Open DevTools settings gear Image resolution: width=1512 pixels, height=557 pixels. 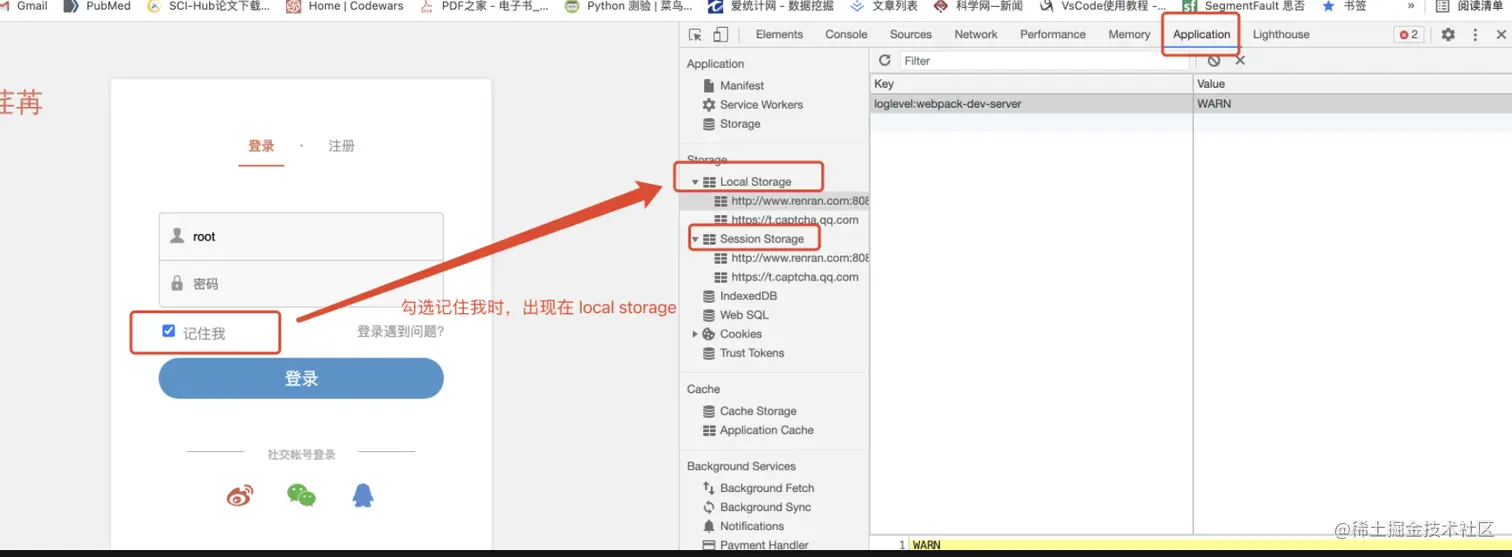(x=1448, y=34)
